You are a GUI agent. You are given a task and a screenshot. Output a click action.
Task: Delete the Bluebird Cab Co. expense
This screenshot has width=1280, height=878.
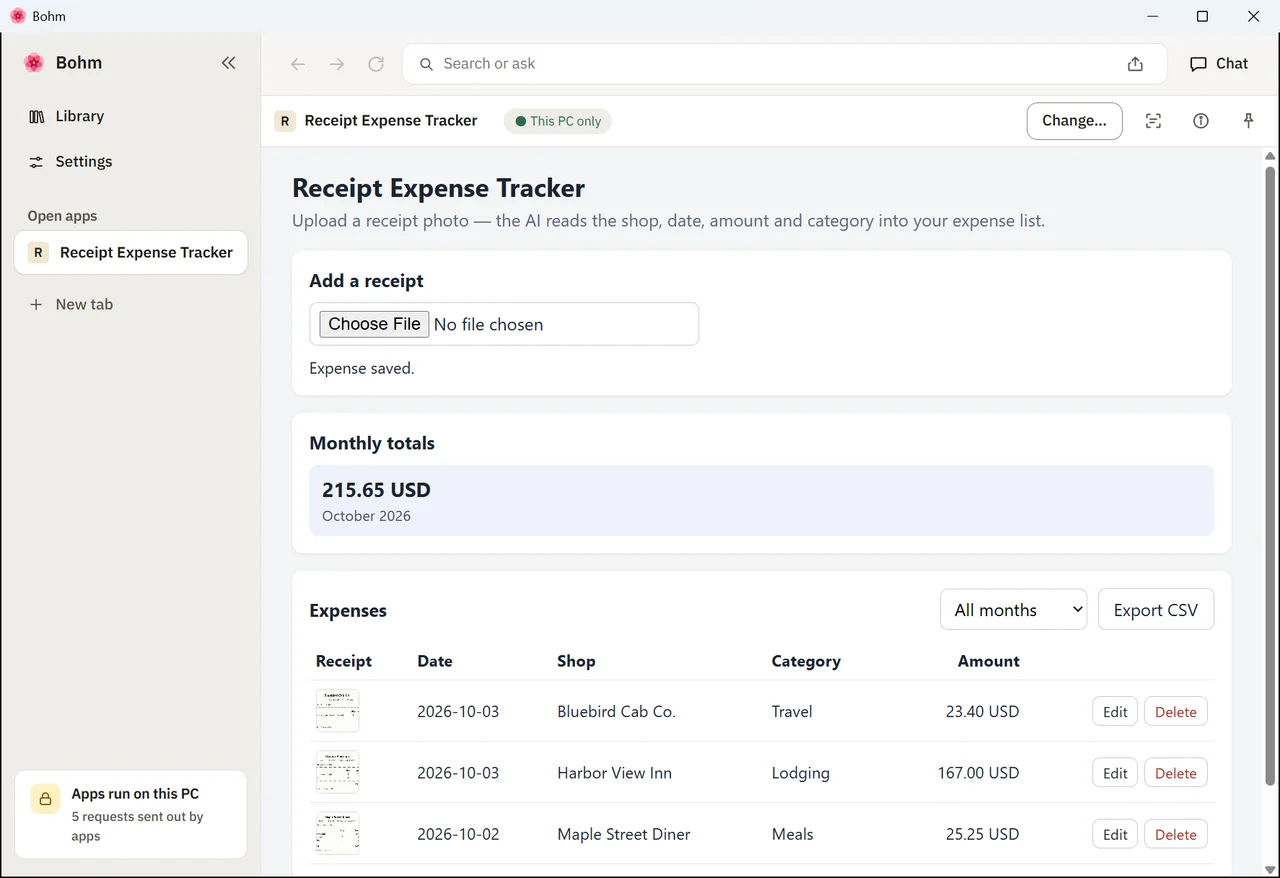coord(1176,712)
